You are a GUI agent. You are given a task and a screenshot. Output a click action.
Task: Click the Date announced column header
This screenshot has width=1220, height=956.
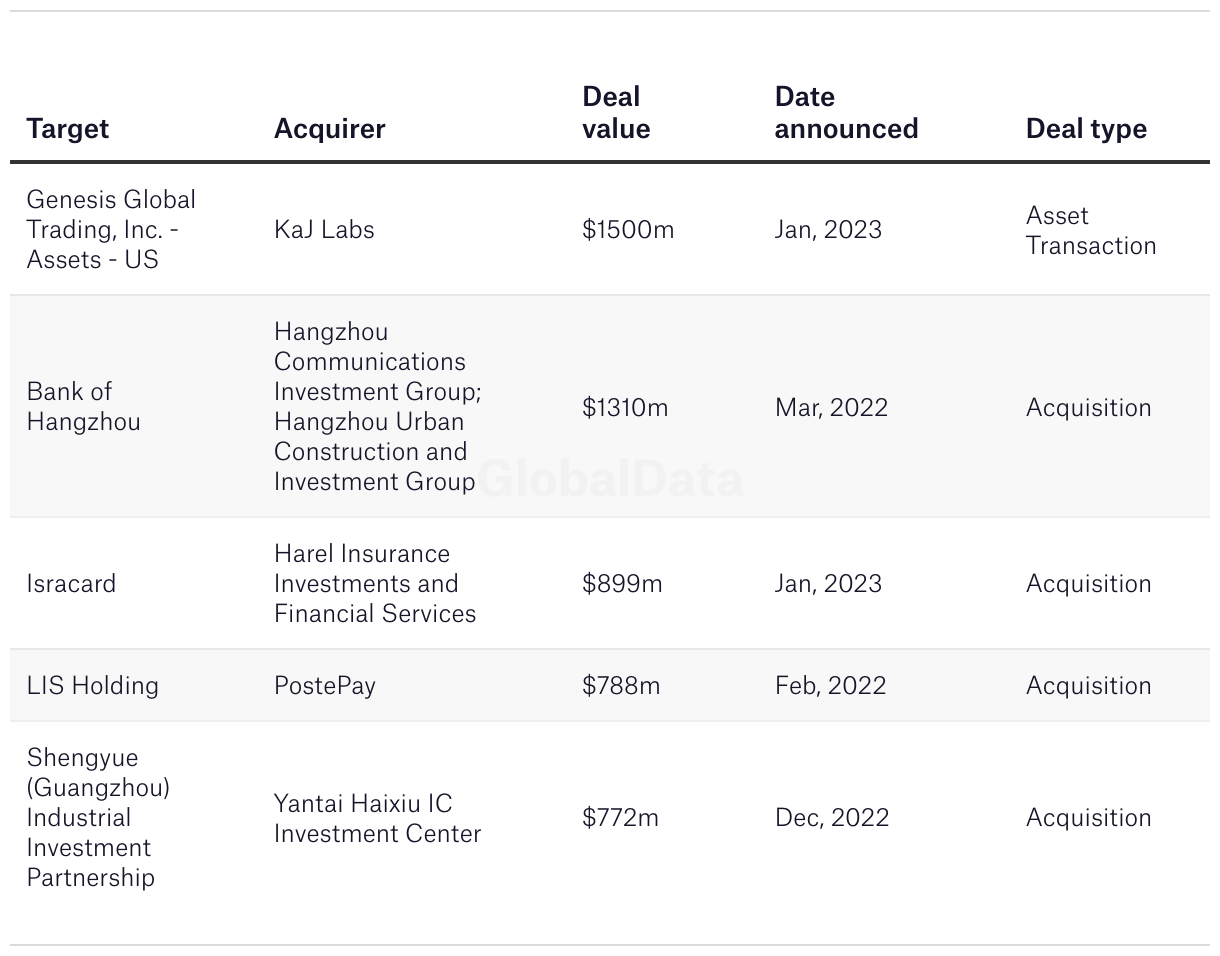click(846, 113)
